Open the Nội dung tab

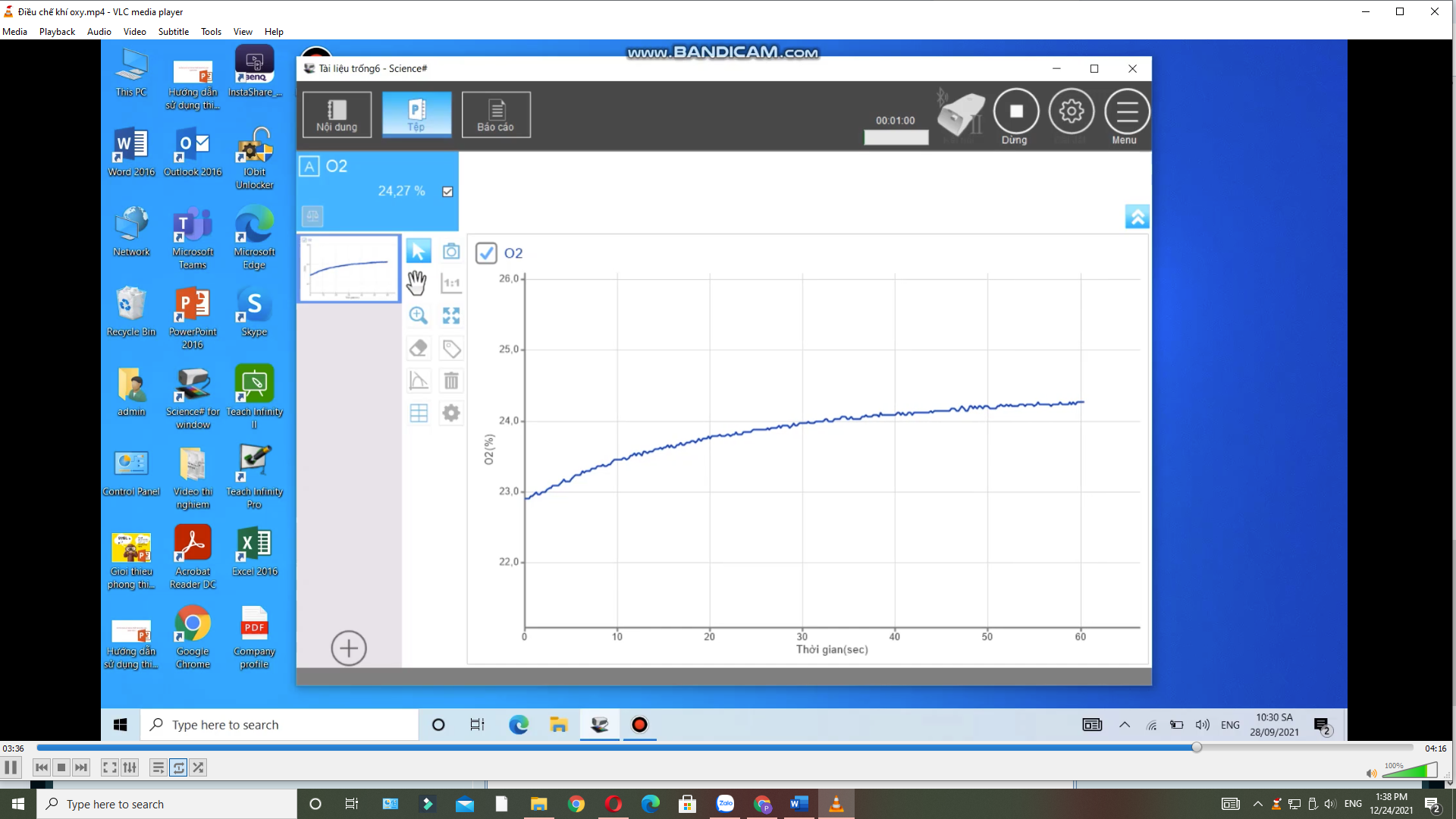click(337, 115)
